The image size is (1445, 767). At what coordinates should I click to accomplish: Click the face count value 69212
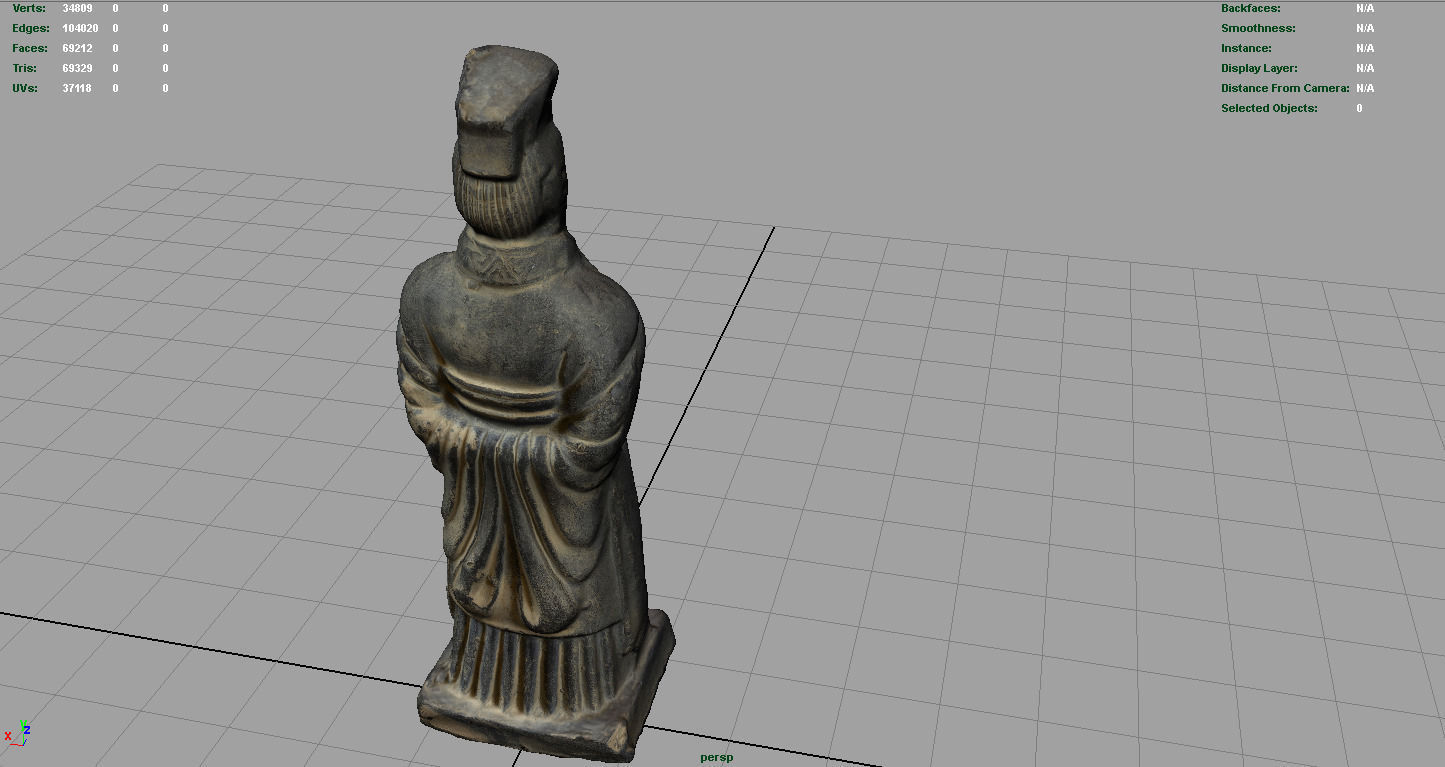coord(77,48)
